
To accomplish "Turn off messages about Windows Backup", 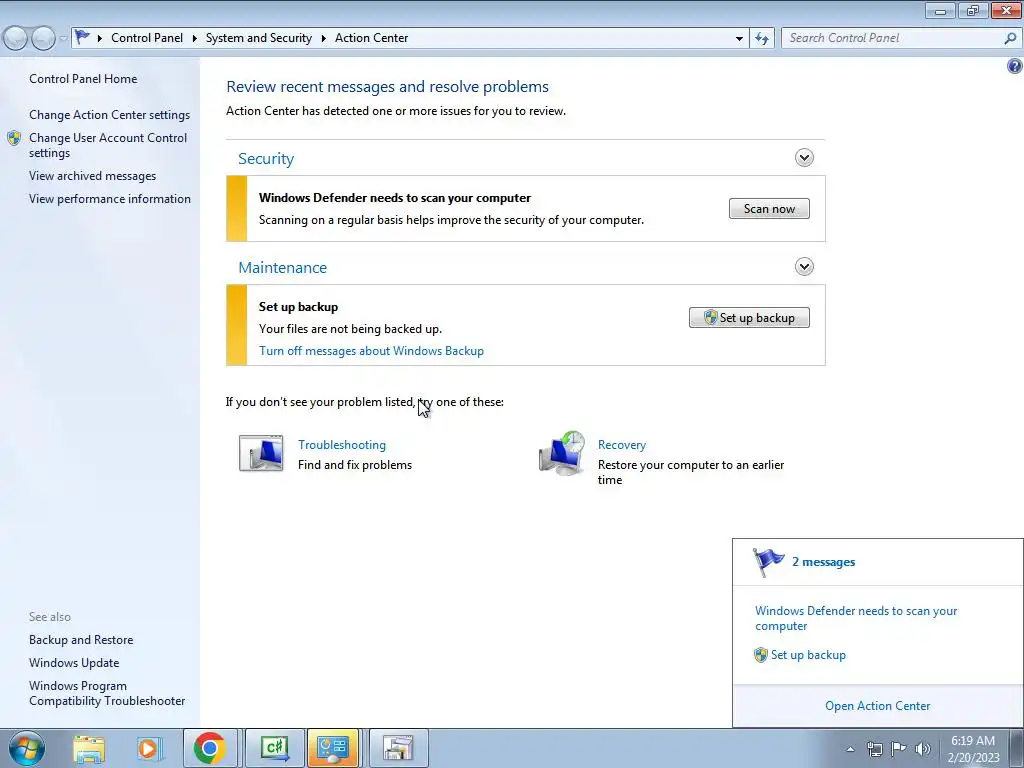I will [371, 351].
